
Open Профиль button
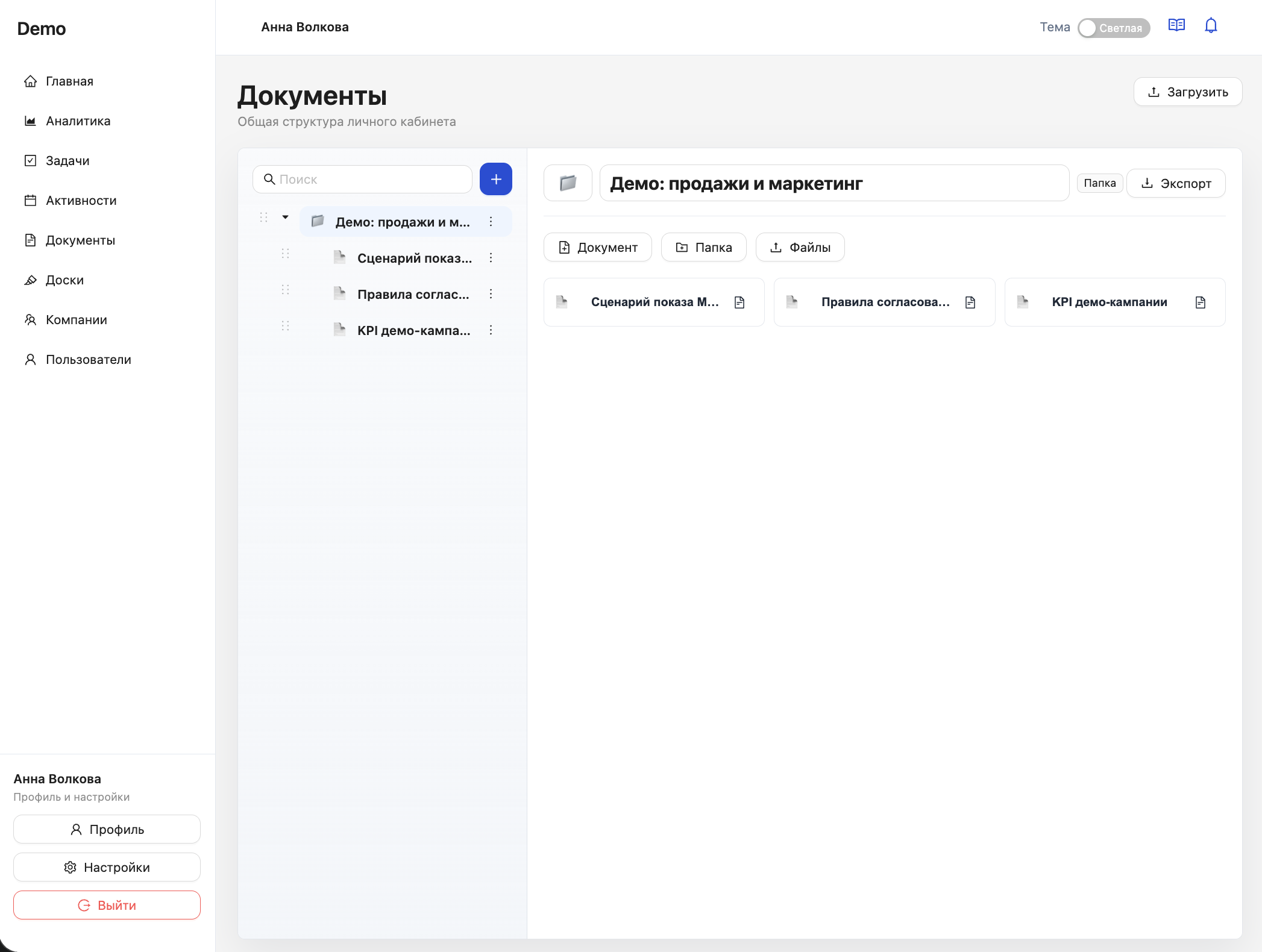point(107,829)
